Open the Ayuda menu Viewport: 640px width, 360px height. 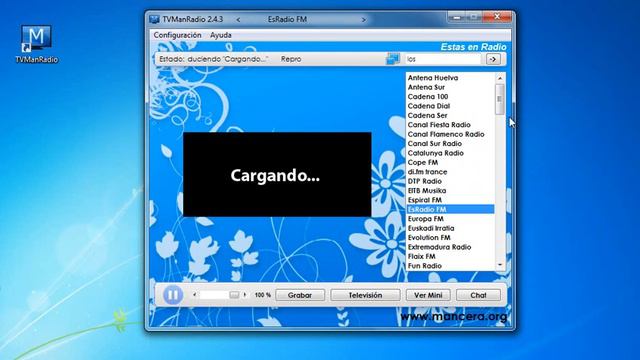(x=221, y=35)
